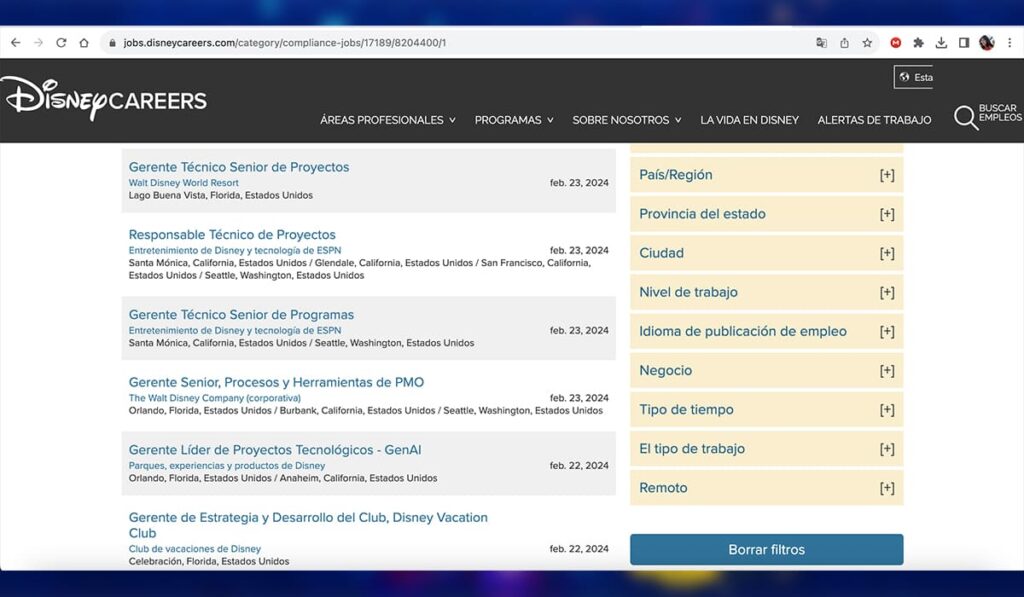The width and height of the screenshot is (1024, 597).
Task: Click Lago Buena Vista, Florida location text
Action: click(221, 195)
